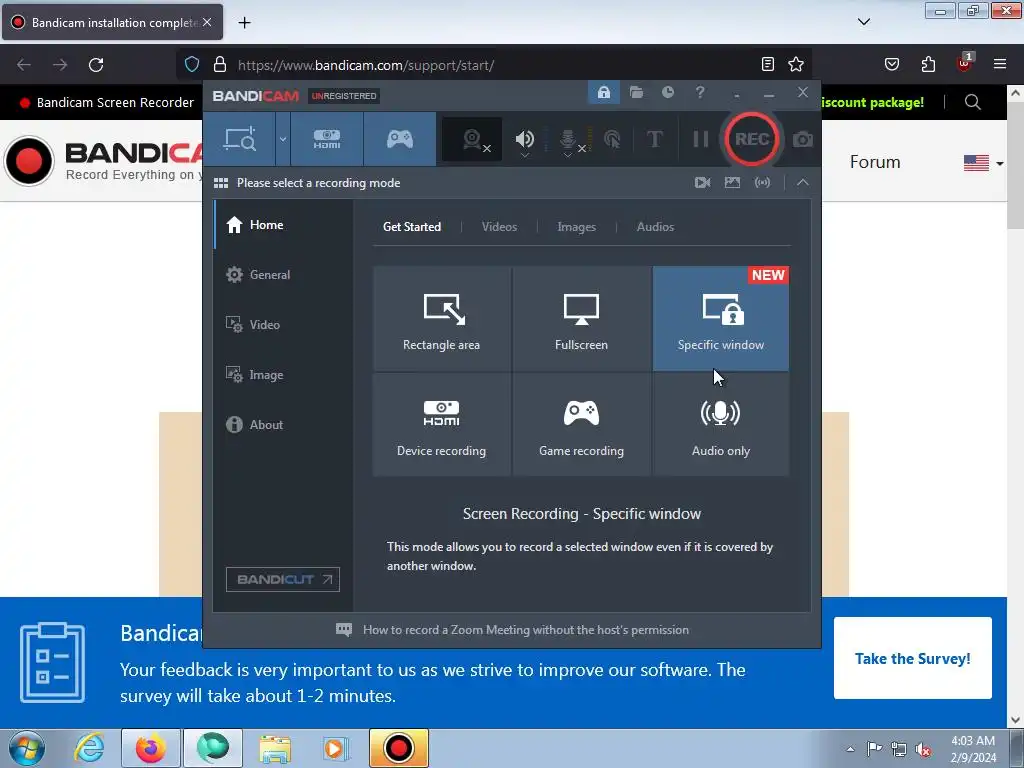Open the Windows Start menu
This screenshot has width=1024, height=768.
point(27,748)
